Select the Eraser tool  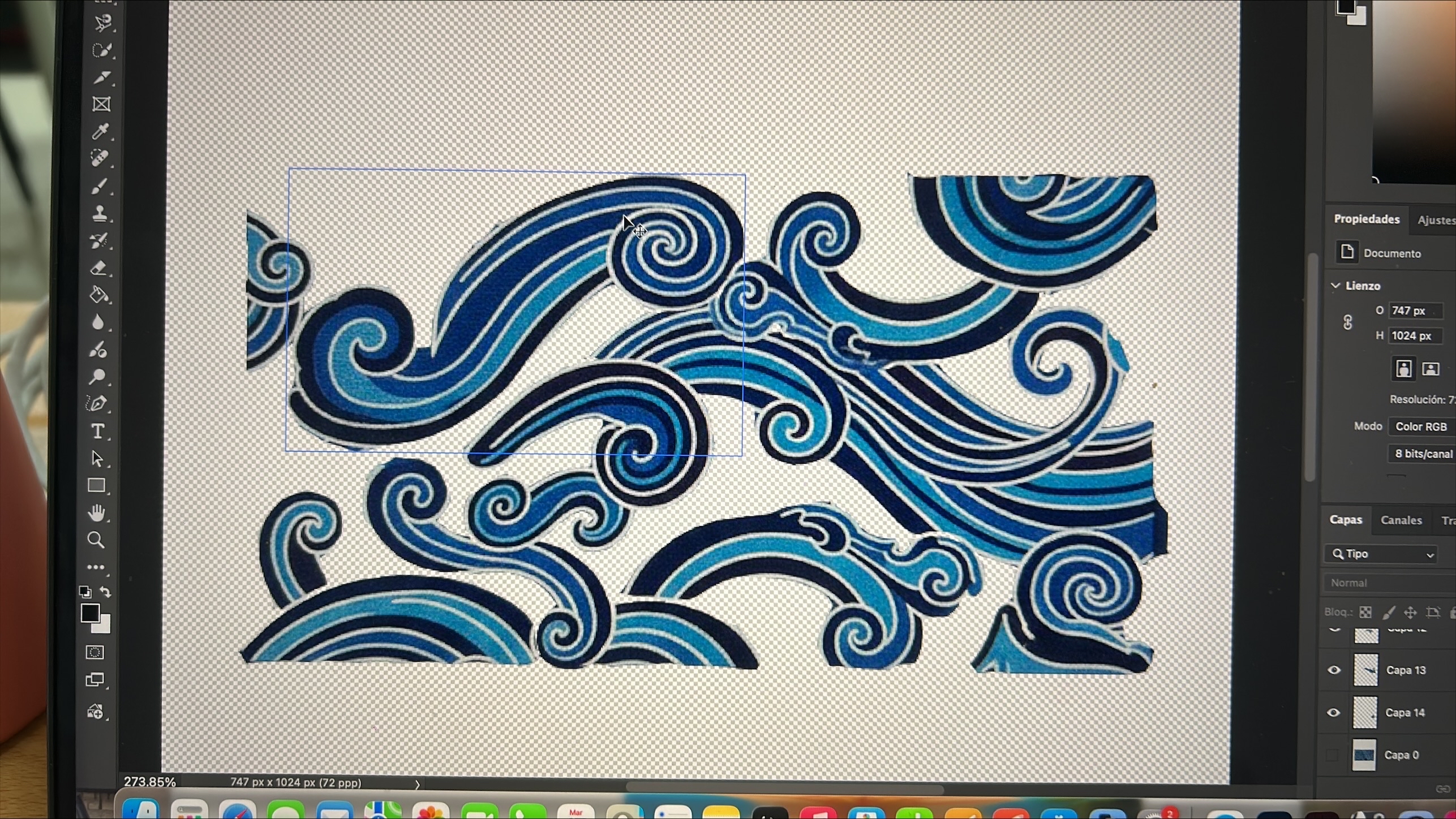99,268
